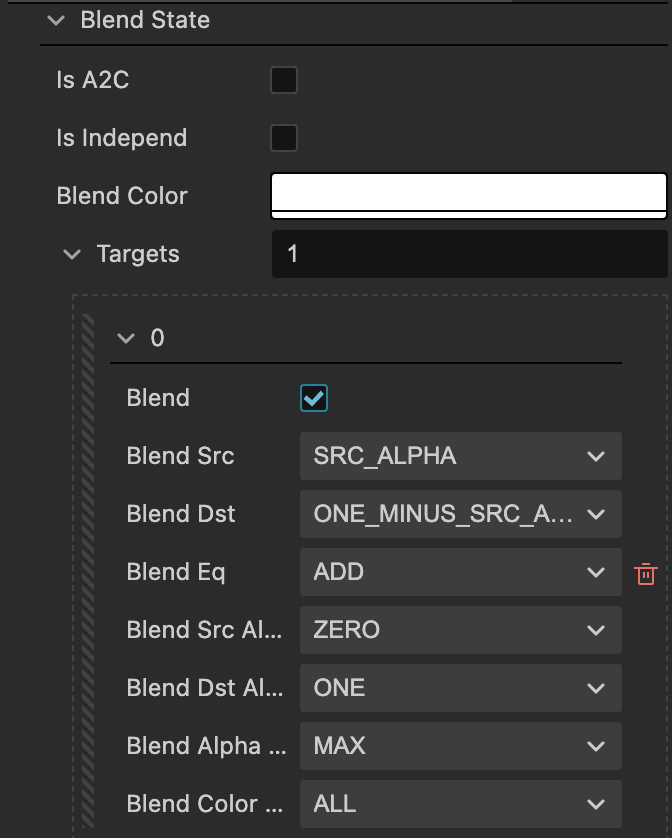Click the striped drag handle of element 0
672x838 pixels.
tap(88, 570)
